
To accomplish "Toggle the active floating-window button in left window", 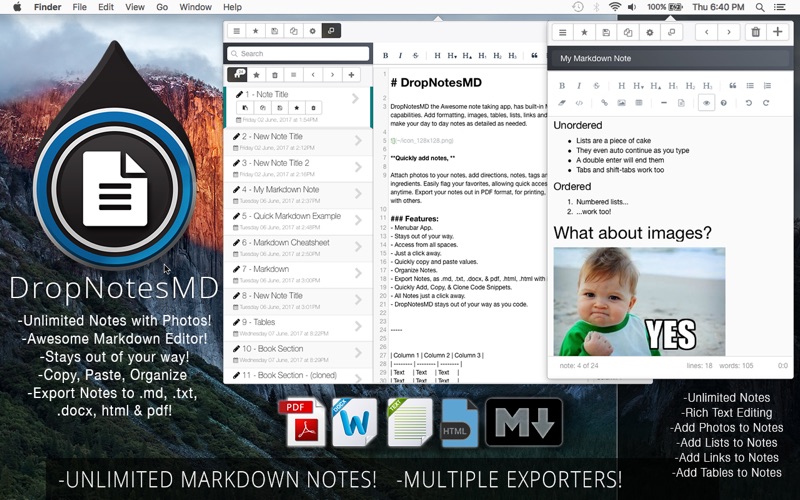I will pos(331,31).
